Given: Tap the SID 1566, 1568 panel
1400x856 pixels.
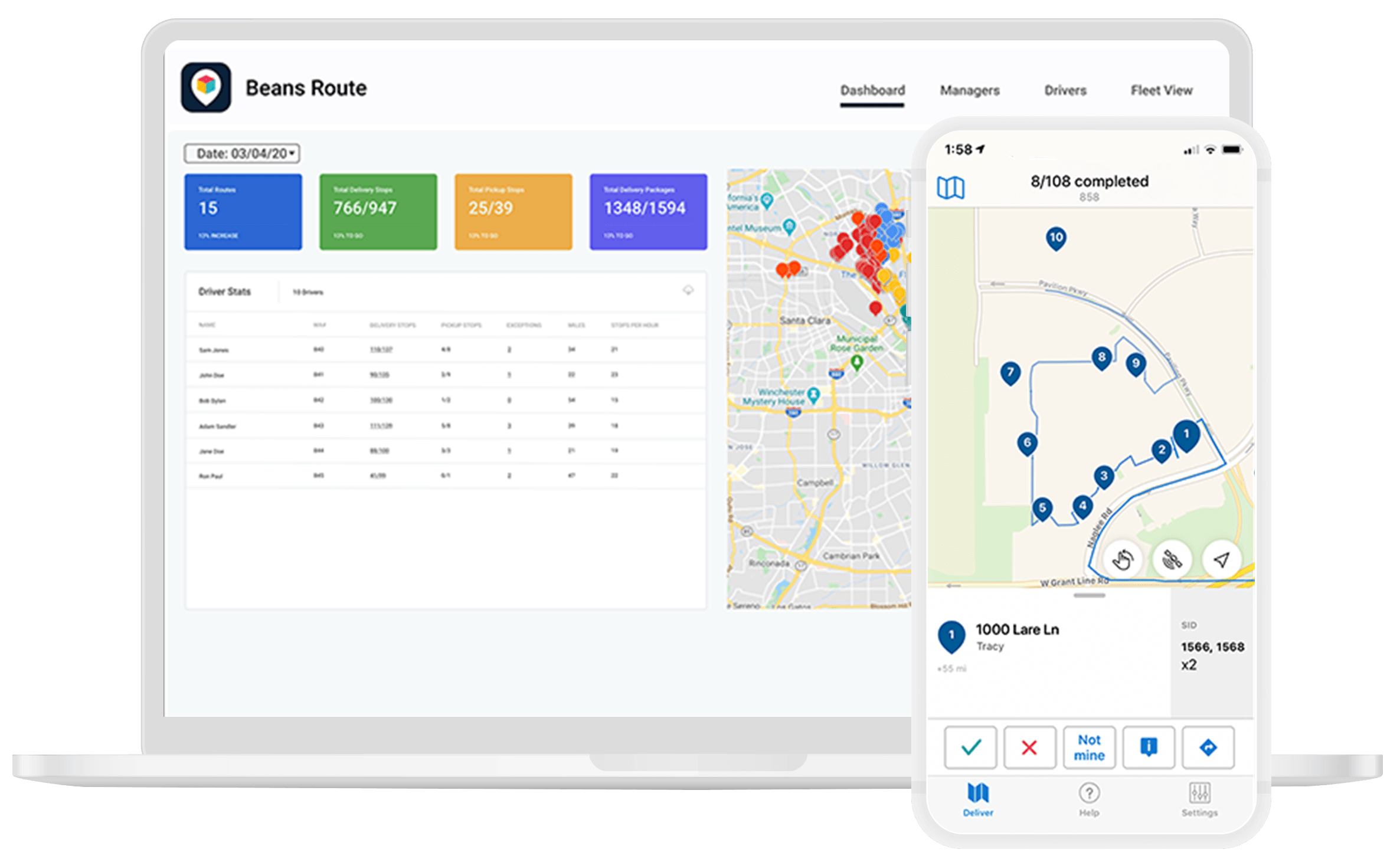Looking at the screenshot, I should click(1212, 654).
